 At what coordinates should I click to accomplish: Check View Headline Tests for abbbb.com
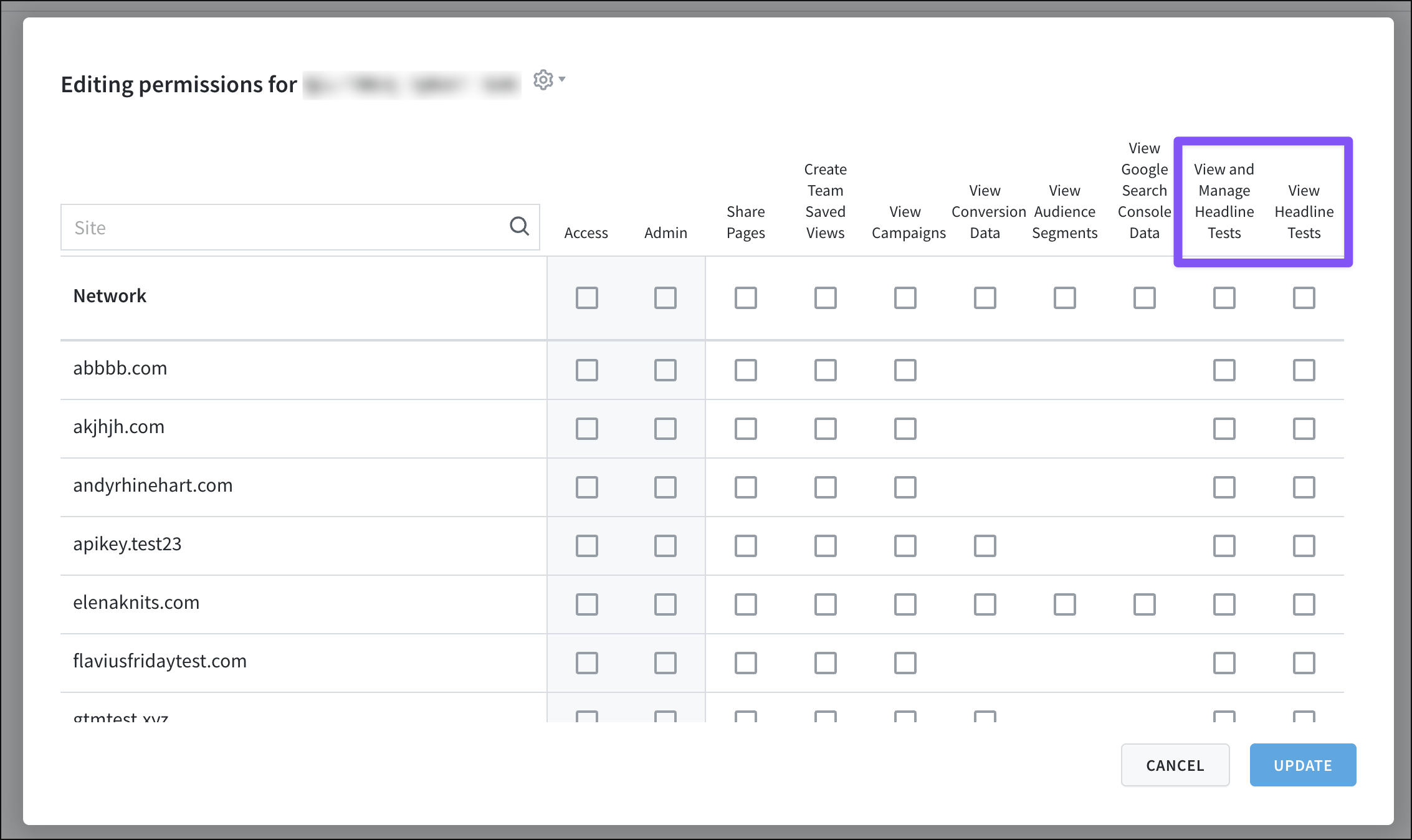point(1304,370)
